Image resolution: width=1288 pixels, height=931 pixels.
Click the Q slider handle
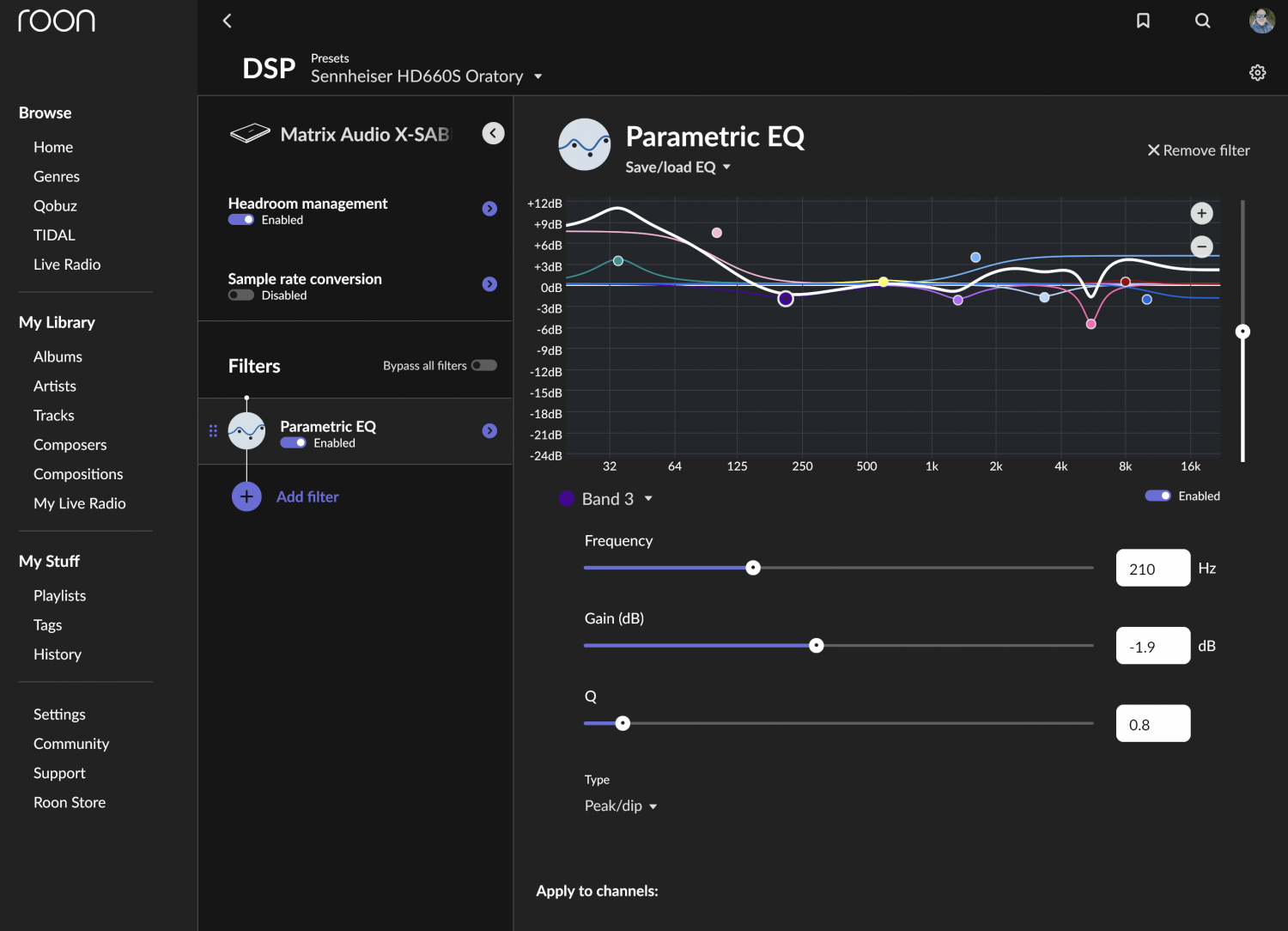(623, 723)
